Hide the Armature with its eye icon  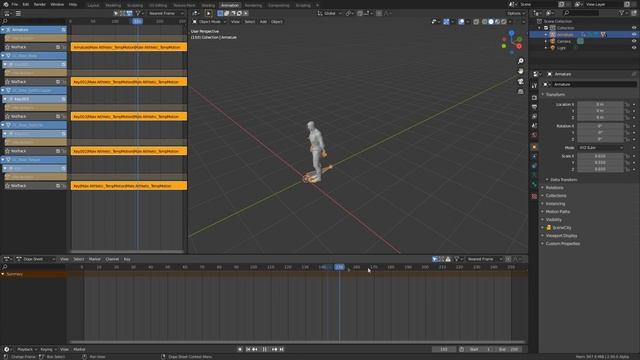[x=634, y=35]
